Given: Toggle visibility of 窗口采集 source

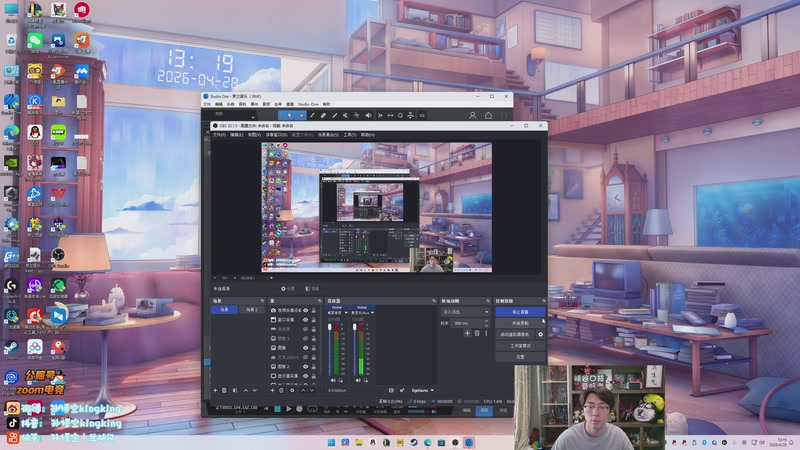Looking at the screenshot, I should [x=306, y=320].
